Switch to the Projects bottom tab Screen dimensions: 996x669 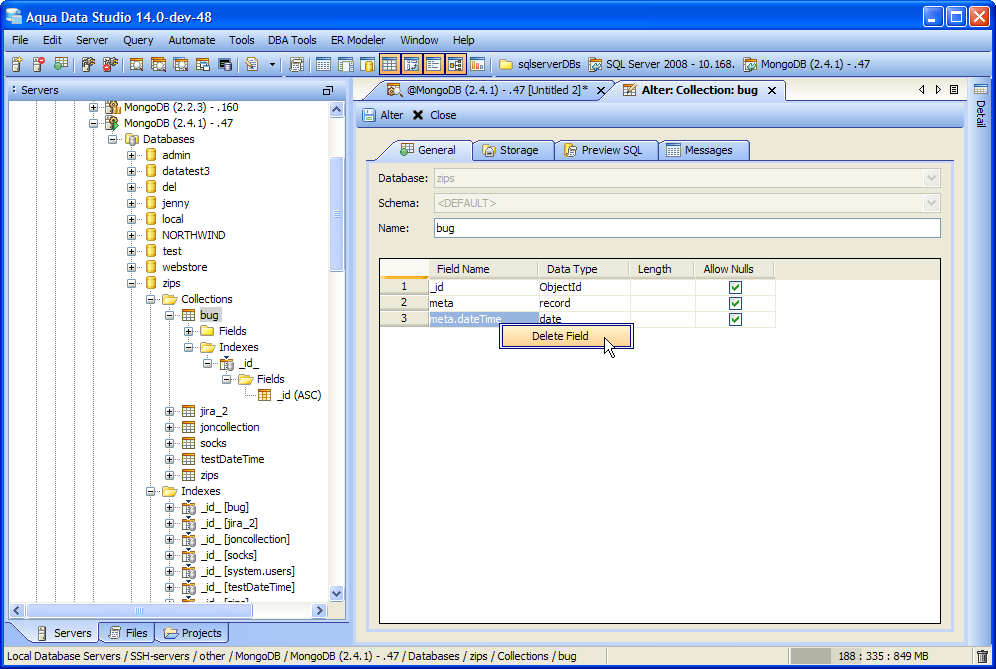[x=192, y=633]
